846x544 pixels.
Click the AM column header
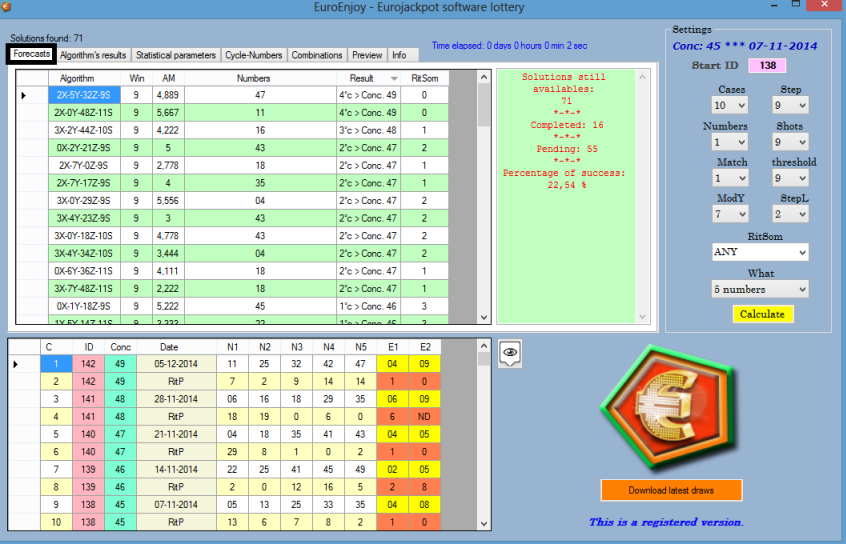click(x=168, y=78)
